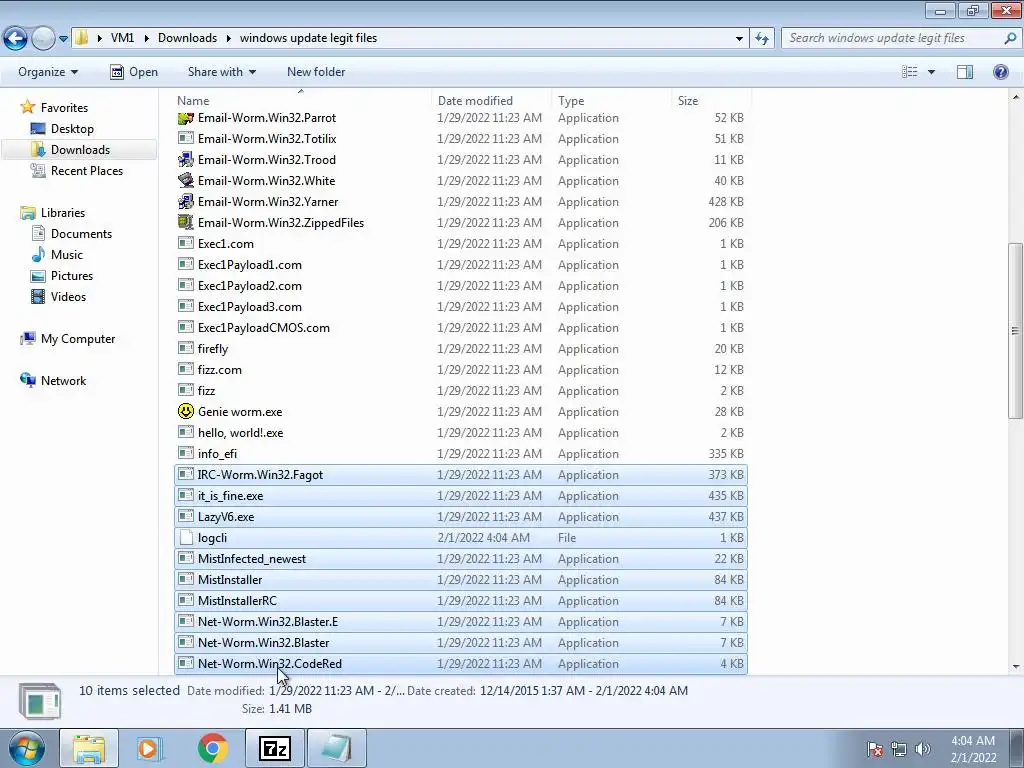1024x768 pixels.
Task: Select the Email-Worm.Win32.Parrot file icon
Action: click(x=185, y=118)
